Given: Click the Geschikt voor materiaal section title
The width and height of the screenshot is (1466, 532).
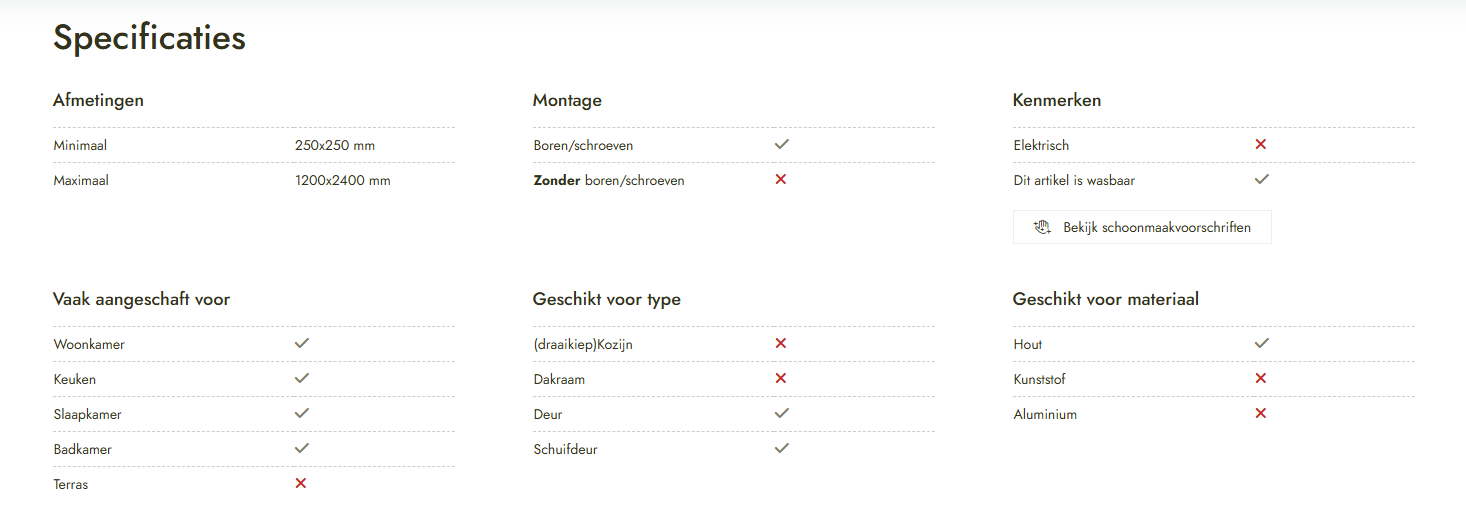Looking at the screenshot, I should (1105, 299).
